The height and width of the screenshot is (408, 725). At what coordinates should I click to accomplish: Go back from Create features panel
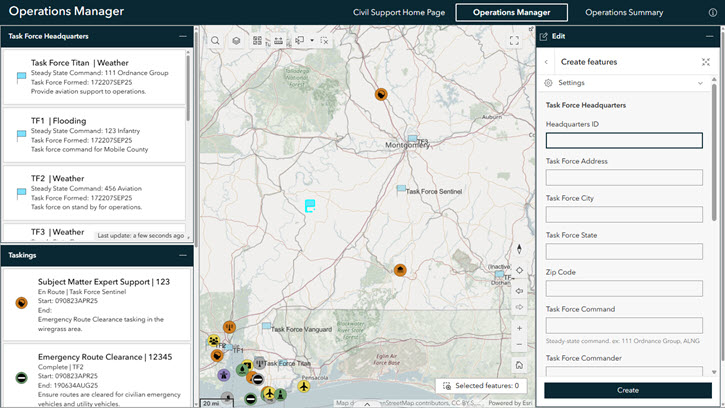[x=547, y=62]
